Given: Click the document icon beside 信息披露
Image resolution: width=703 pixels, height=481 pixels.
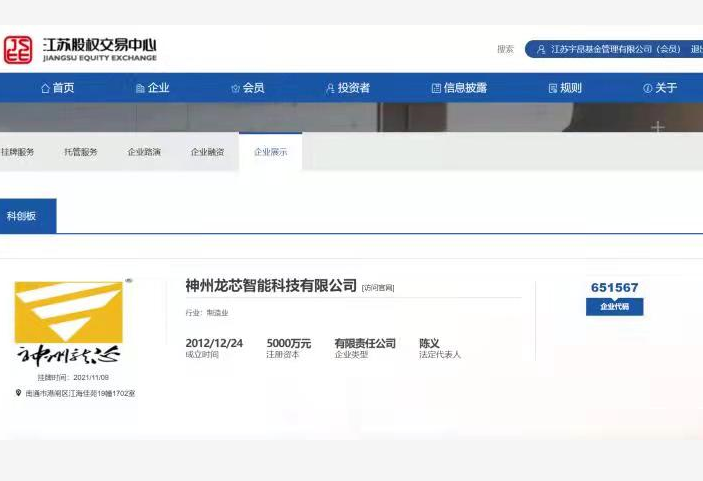Looking at the screenshot, I should click(x=436, y=88).
